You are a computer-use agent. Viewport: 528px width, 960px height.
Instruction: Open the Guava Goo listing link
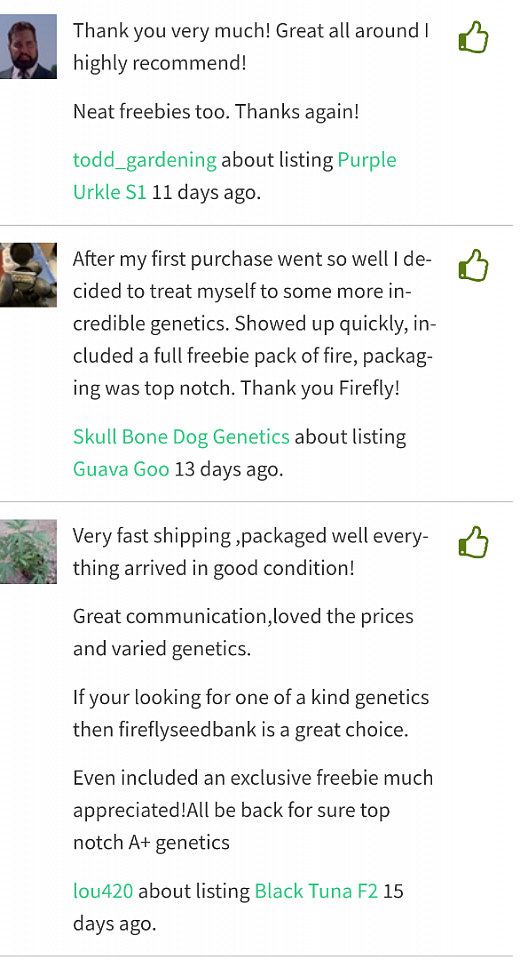point(121,469)
